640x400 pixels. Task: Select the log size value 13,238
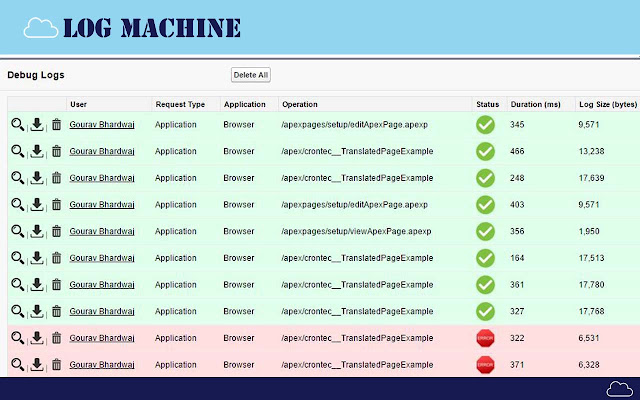tap(591, 151)
